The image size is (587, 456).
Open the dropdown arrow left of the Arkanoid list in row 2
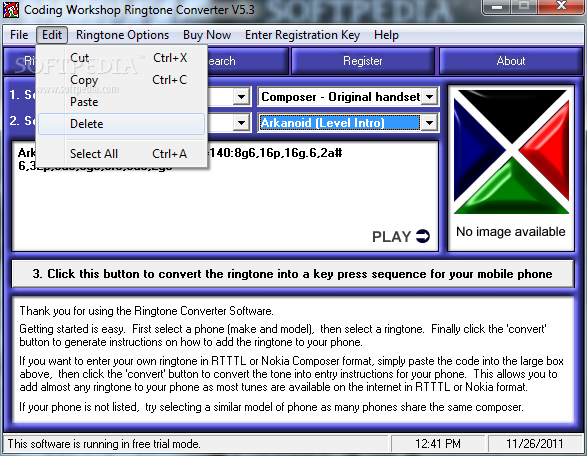click(241, 123)
